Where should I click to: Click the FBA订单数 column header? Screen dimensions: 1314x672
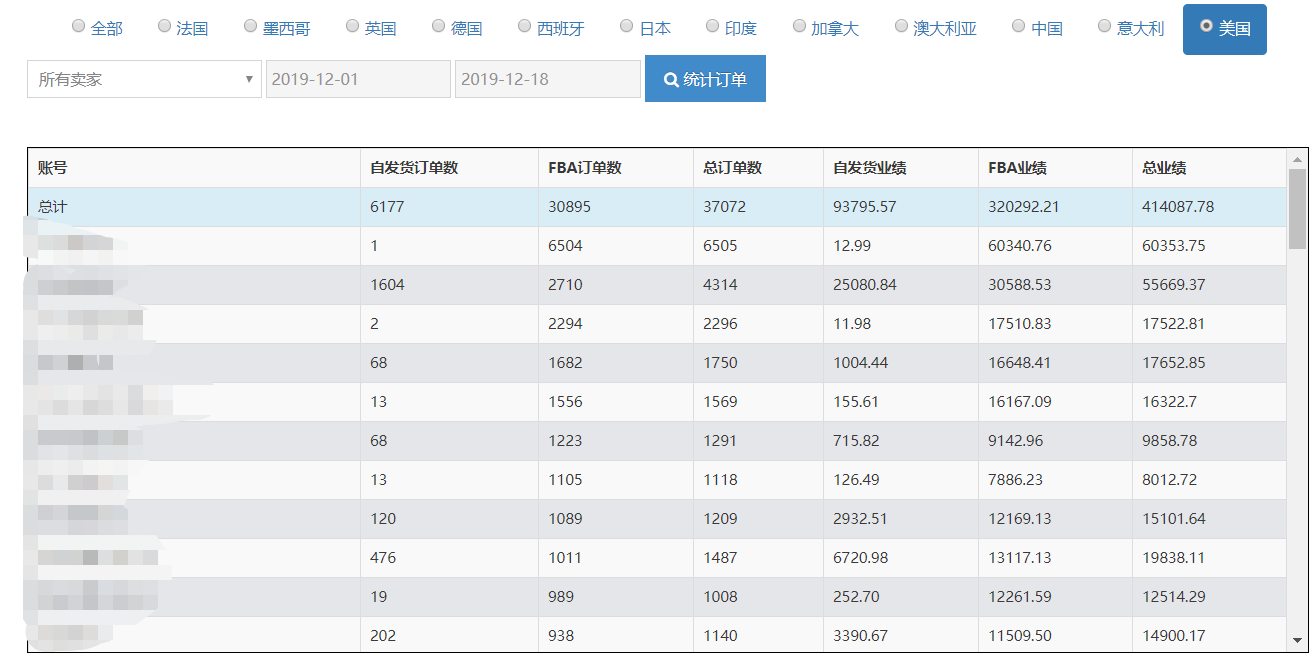point(585,168)
